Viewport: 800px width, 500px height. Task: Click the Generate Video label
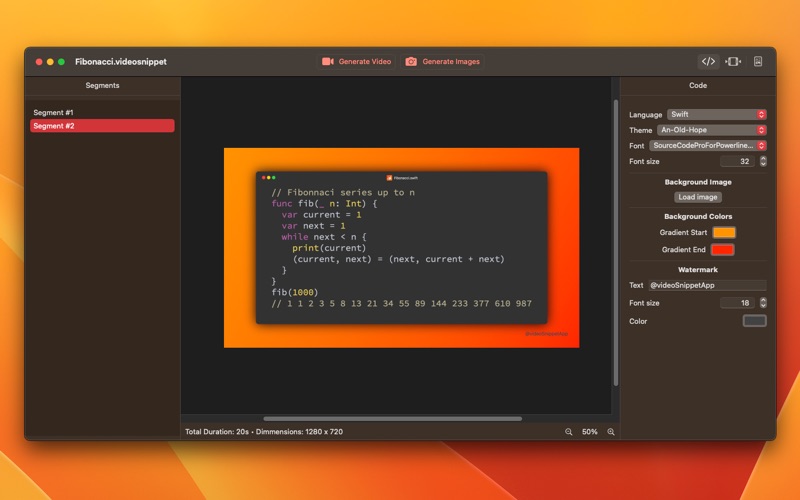(365, 62)
